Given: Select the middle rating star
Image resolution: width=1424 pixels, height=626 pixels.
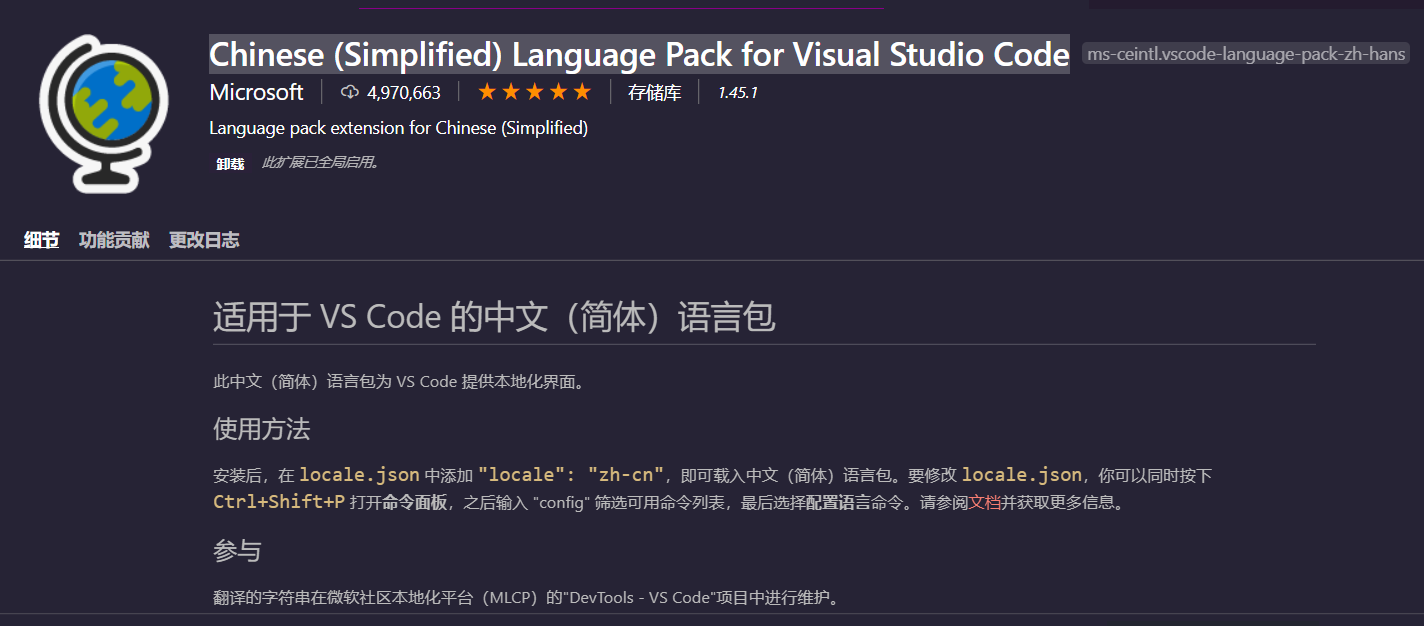Looking at the screenshot, I should click(x=533, y=91).
